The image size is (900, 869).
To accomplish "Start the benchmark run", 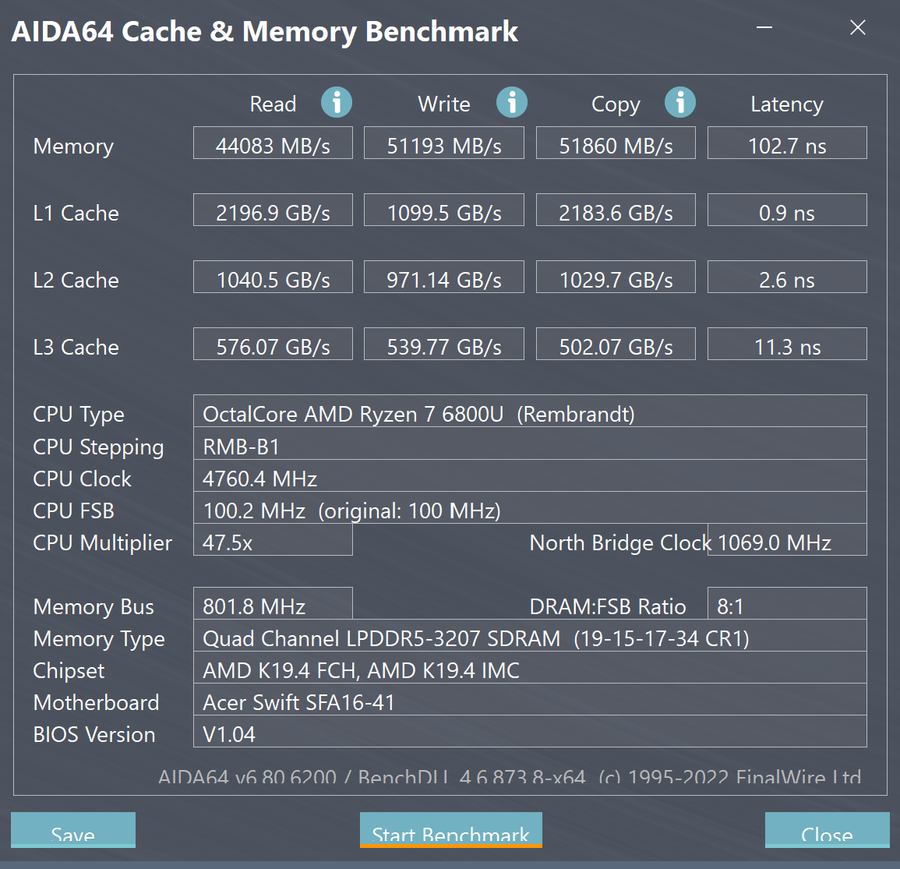I will (x=451, y=830).
